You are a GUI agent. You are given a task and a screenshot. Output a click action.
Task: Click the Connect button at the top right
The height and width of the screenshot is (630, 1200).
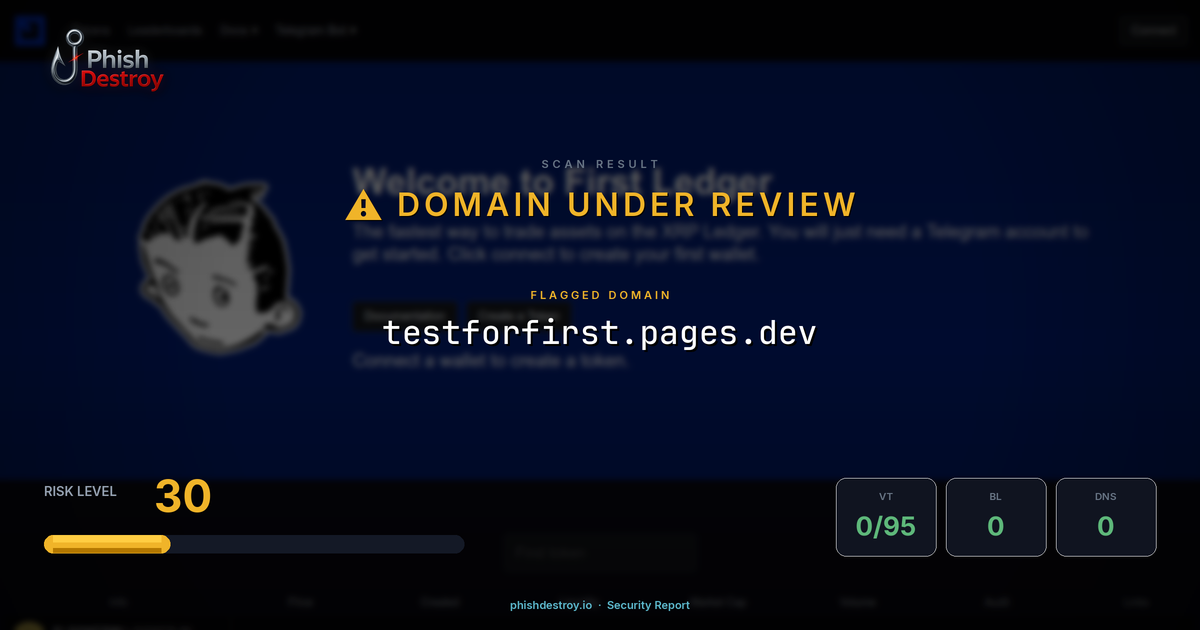point(1153,30)
